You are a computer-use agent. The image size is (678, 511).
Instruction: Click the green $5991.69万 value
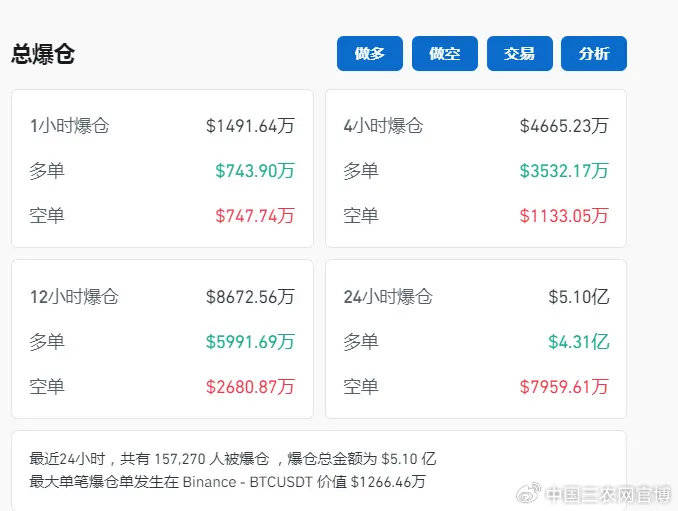[250, 342]
